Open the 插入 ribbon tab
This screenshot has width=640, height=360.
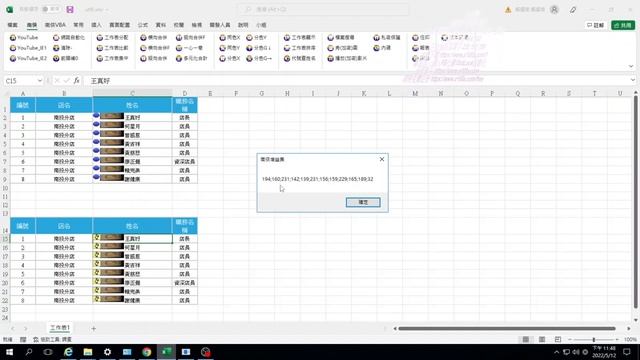96,25
